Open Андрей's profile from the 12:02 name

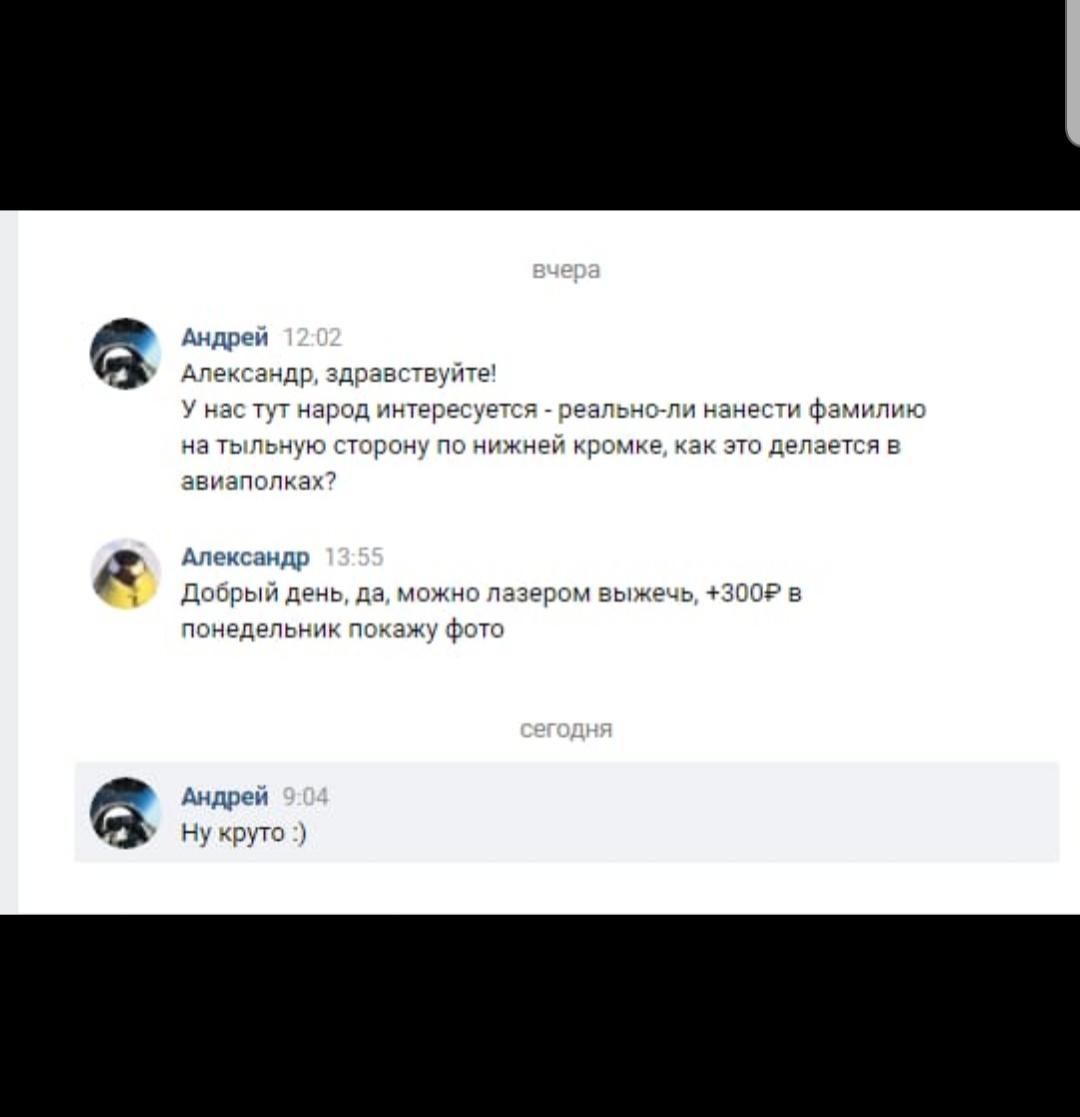(225, 337)
